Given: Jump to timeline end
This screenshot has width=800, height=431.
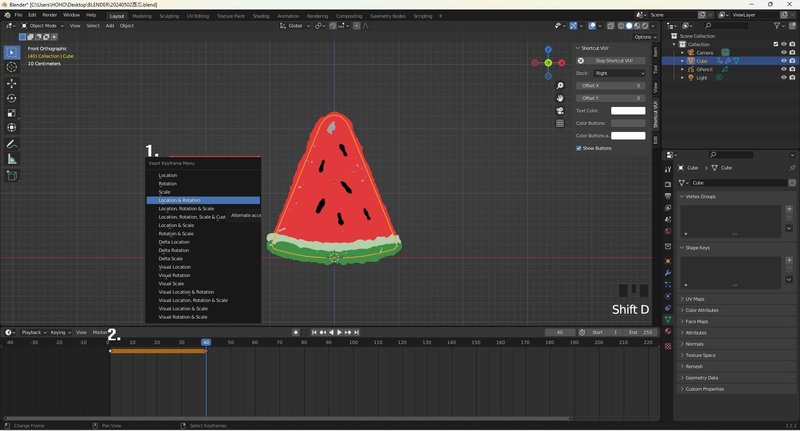Looking at the screenshot, I should tap(356, 332).
